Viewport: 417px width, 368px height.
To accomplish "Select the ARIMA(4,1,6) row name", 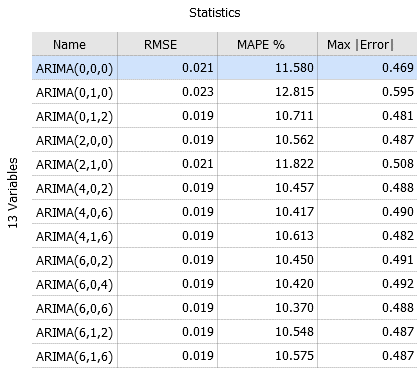I will 74,236.
